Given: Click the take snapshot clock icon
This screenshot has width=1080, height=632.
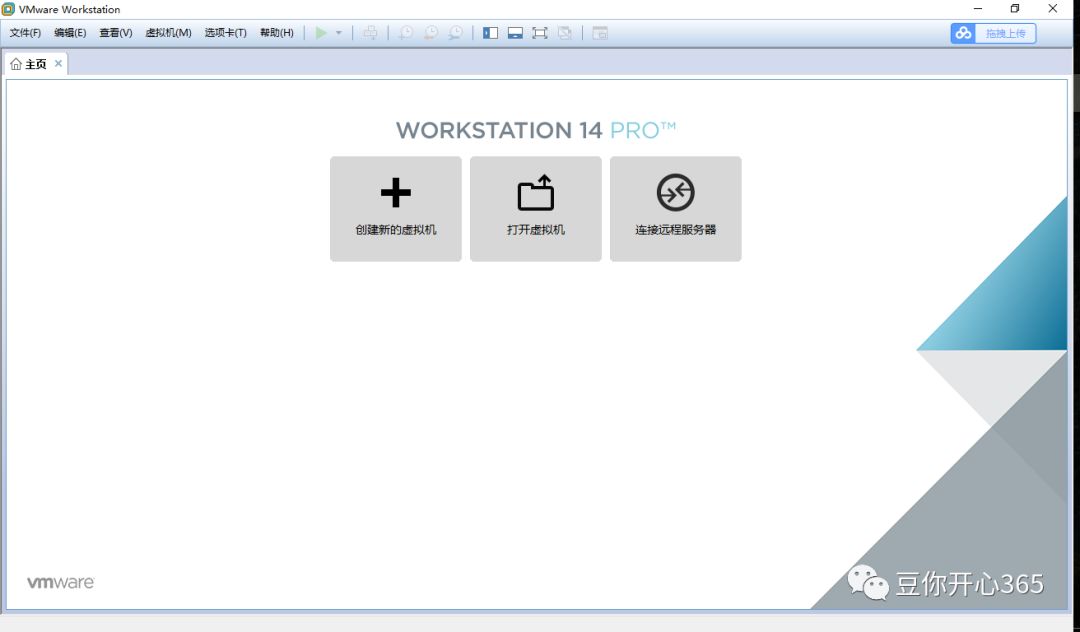Looking at the screenshot, I should pyautogui.click(x=406, y=33).
